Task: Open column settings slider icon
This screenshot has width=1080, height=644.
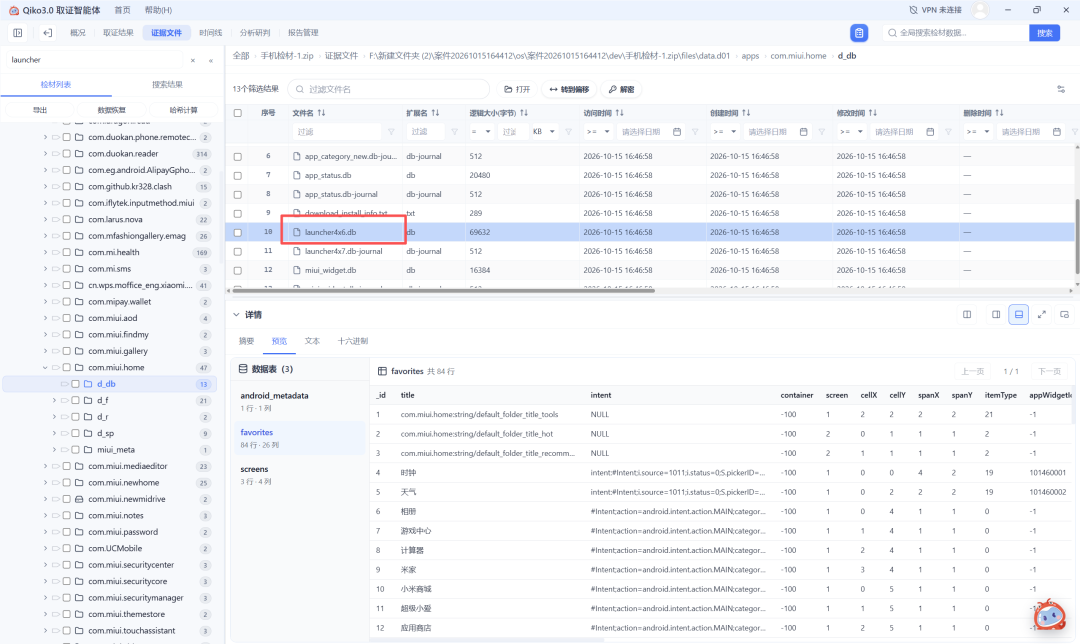Action: point(1061,90)
